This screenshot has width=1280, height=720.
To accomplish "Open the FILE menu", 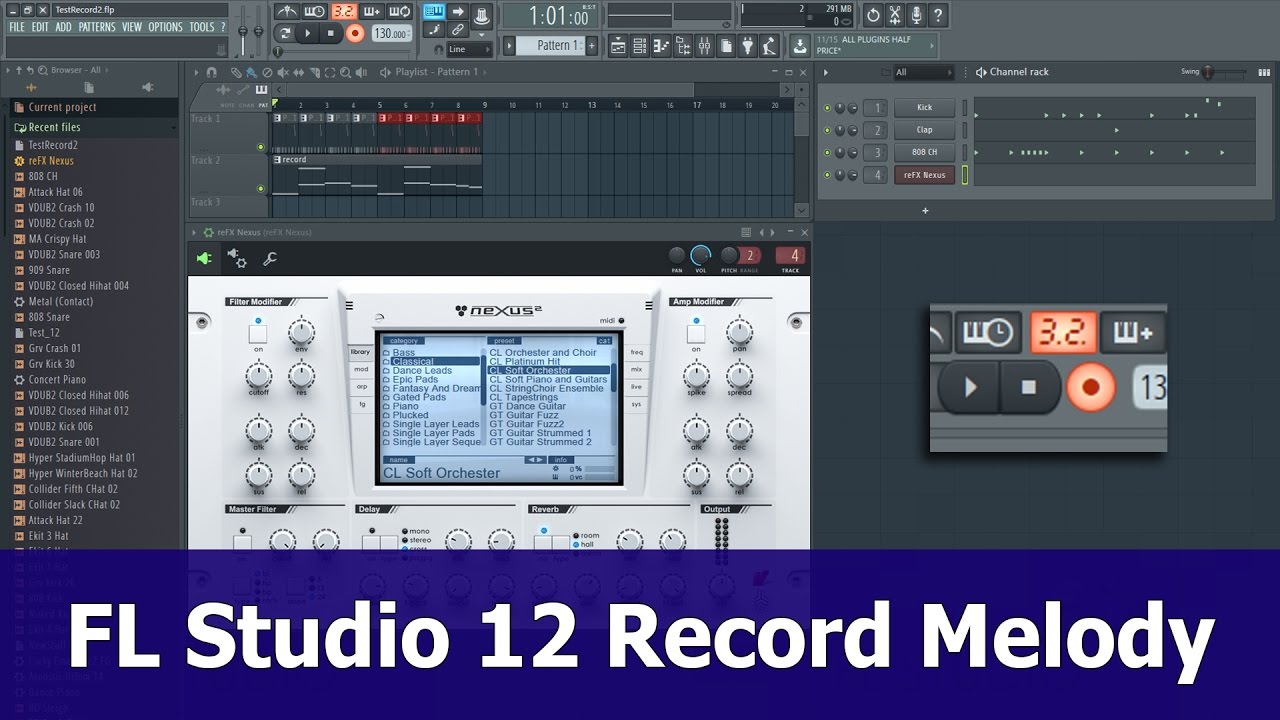I will (17, 27).
